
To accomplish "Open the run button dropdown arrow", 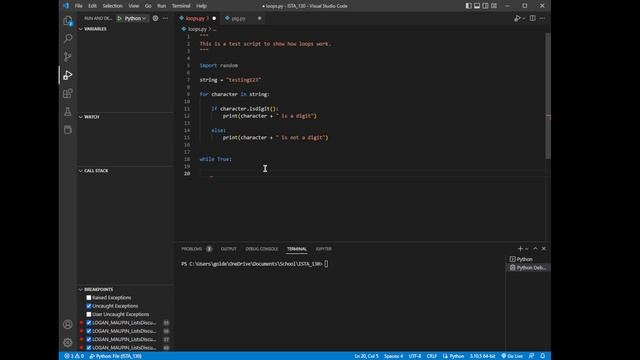I will (523, 19).
